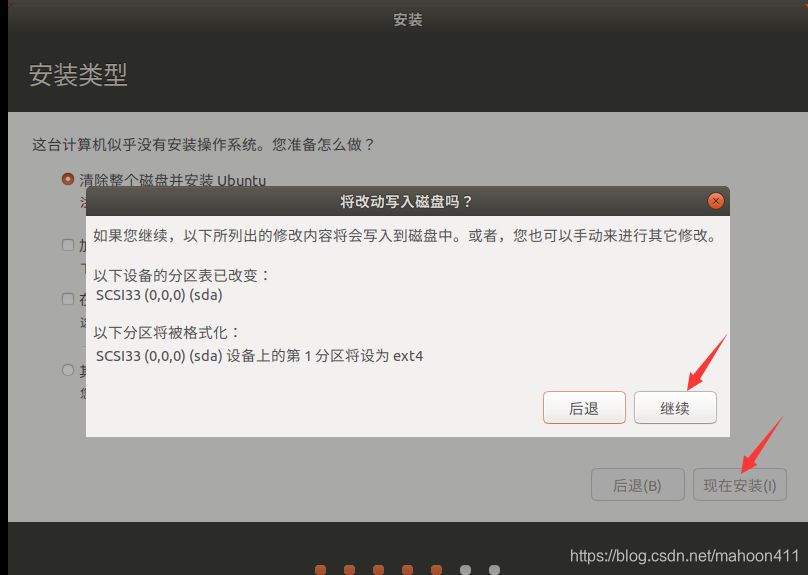
Task: Click the 后退(B) button in installer window
Action: pos(637,484)
